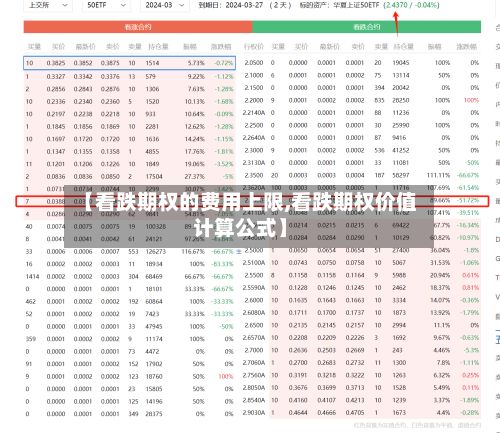Click 振幅 header on the call side
Screen dimensions: 500x433
190,47
